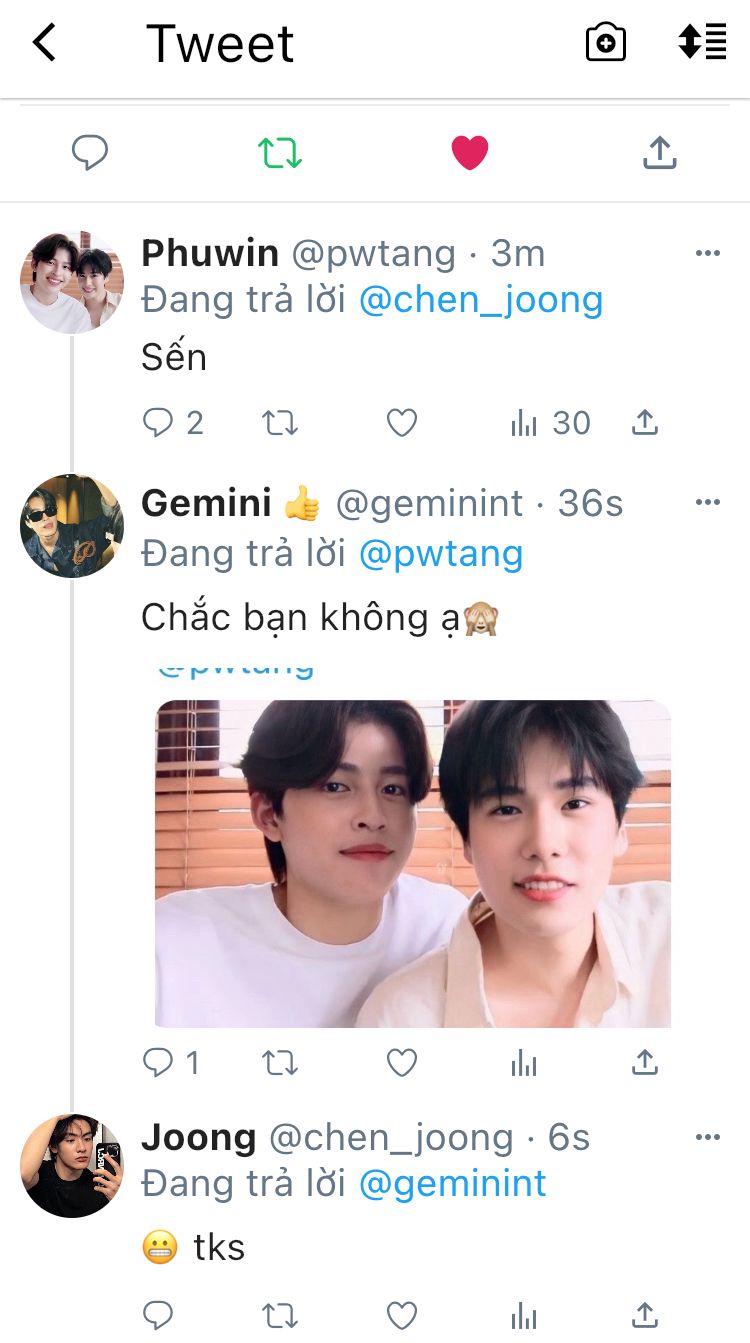Open the @chen_joong mention link
This screenshot has height=1343, width=750.
pos(481,300)
